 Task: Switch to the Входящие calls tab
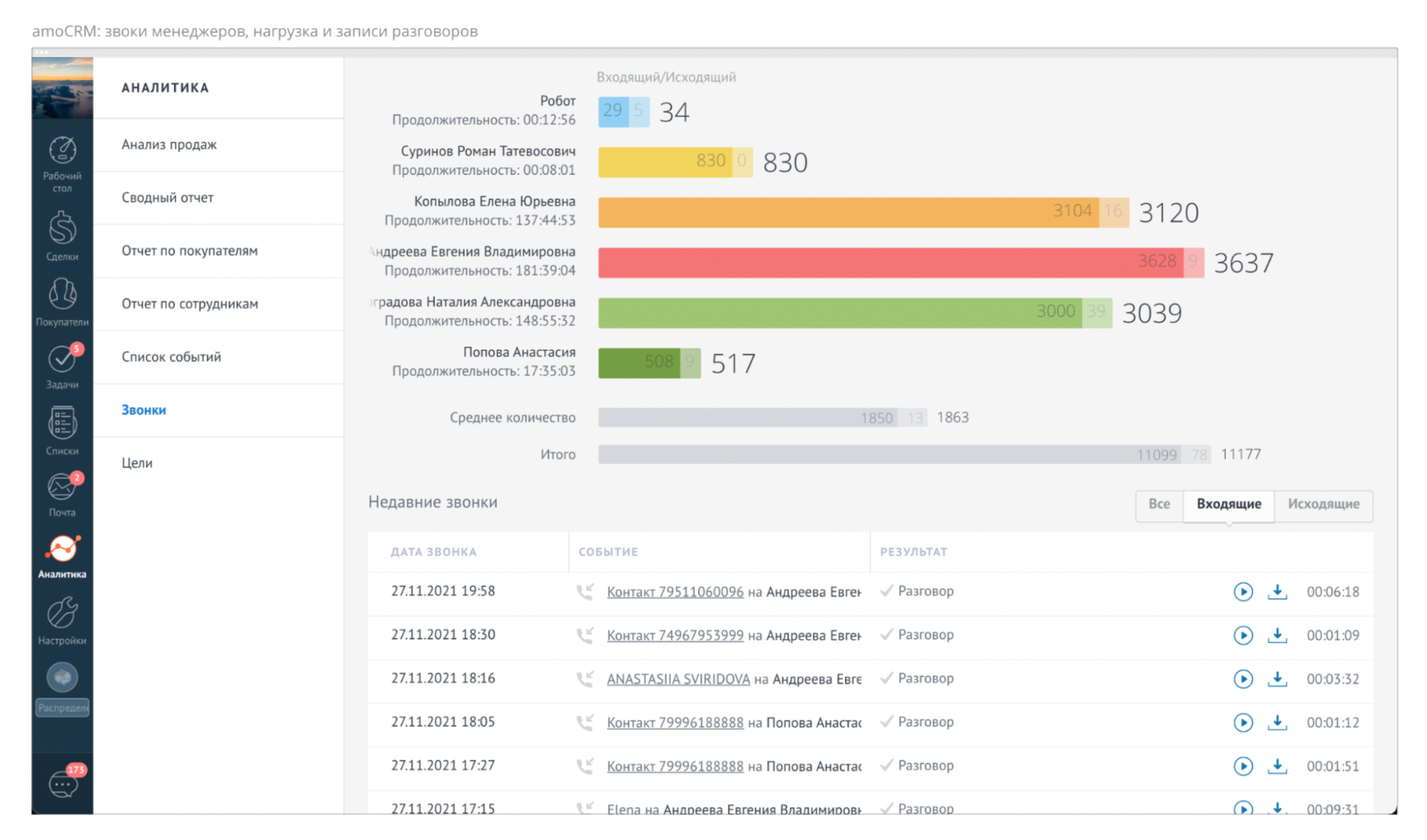point(1228,505)
